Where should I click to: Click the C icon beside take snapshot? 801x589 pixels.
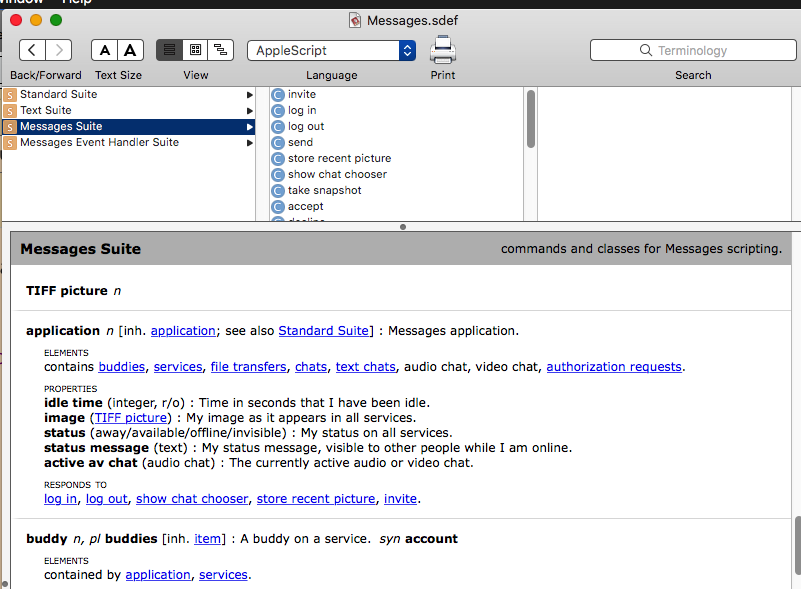[x=277, y=190]
